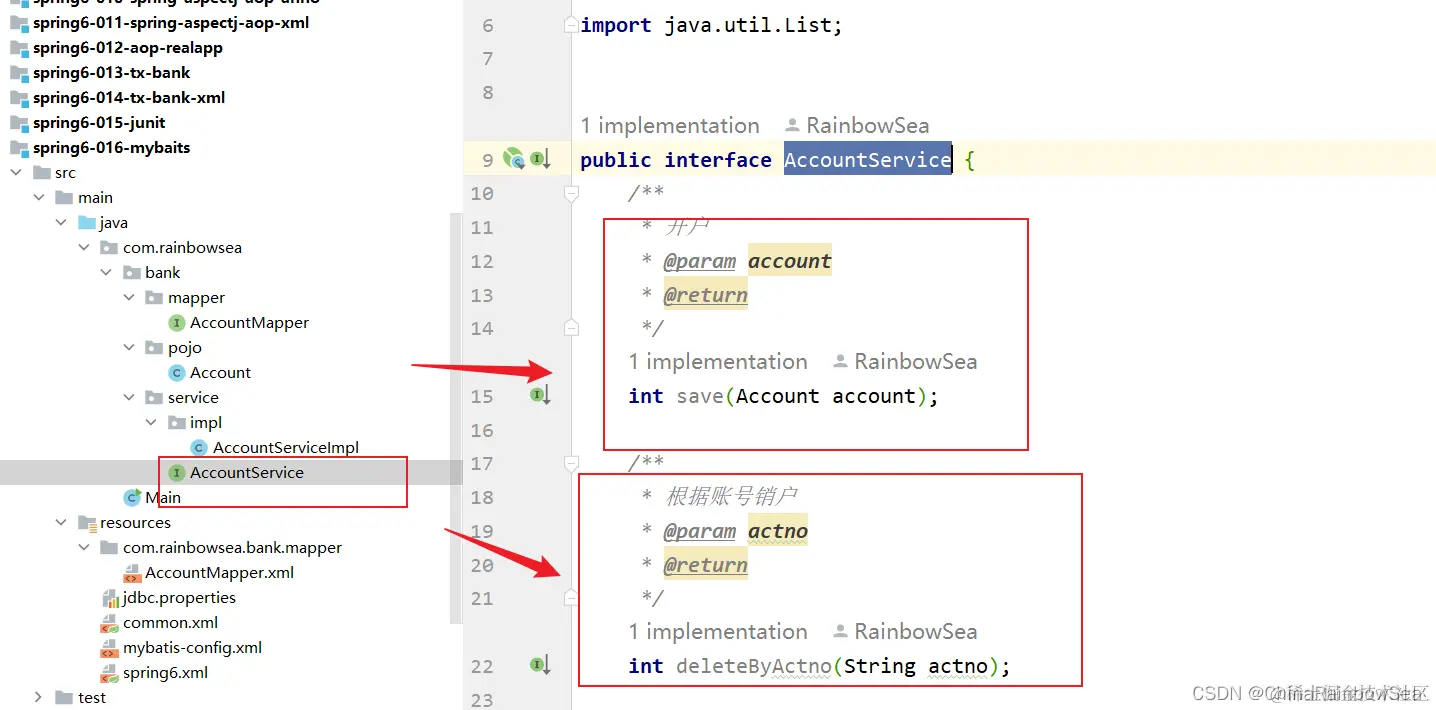Fold the doc comment marker at line 17
The width and height of the screenshot is (1436, 710).
(571, 463)
